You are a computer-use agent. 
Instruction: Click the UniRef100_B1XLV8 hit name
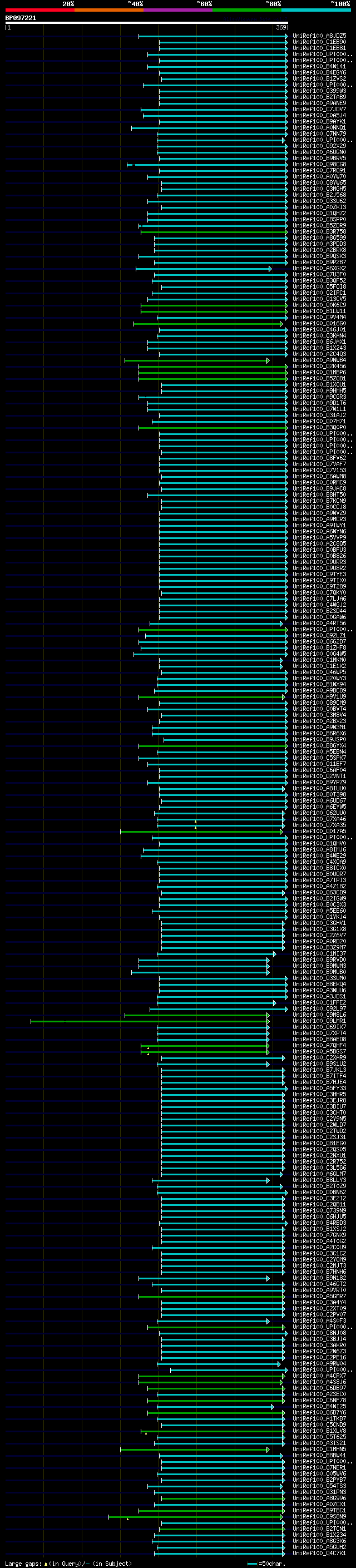click(319, 1431)
